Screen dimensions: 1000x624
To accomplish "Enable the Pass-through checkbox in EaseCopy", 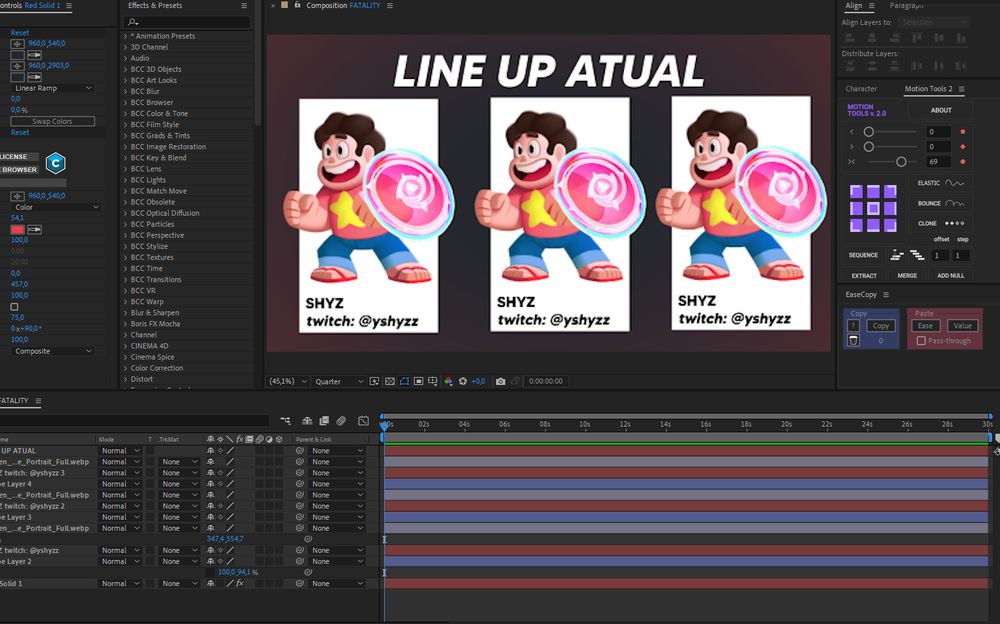I will pos(921,341).
